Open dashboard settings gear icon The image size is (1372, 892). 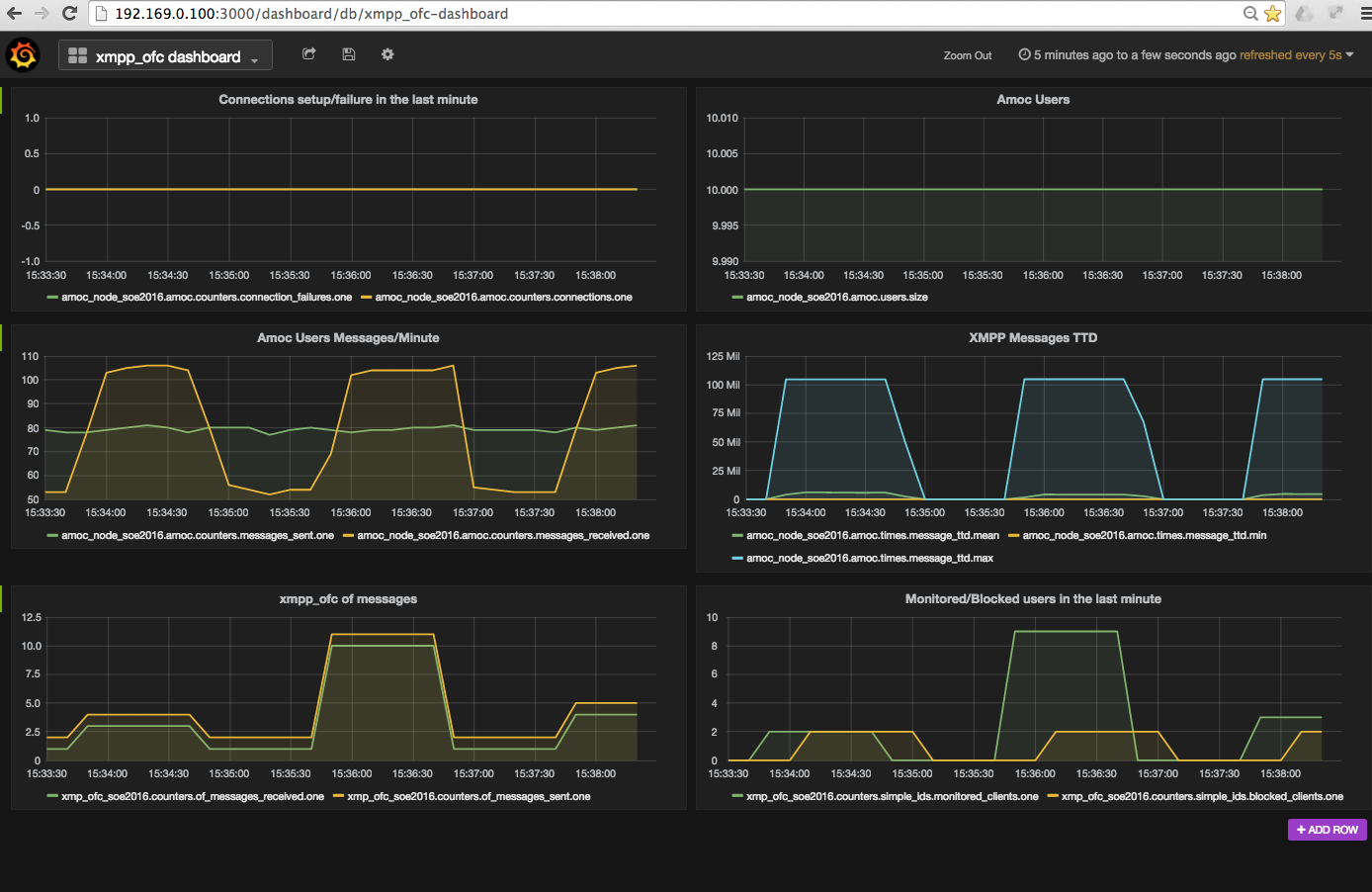click(x=387, y=54)
